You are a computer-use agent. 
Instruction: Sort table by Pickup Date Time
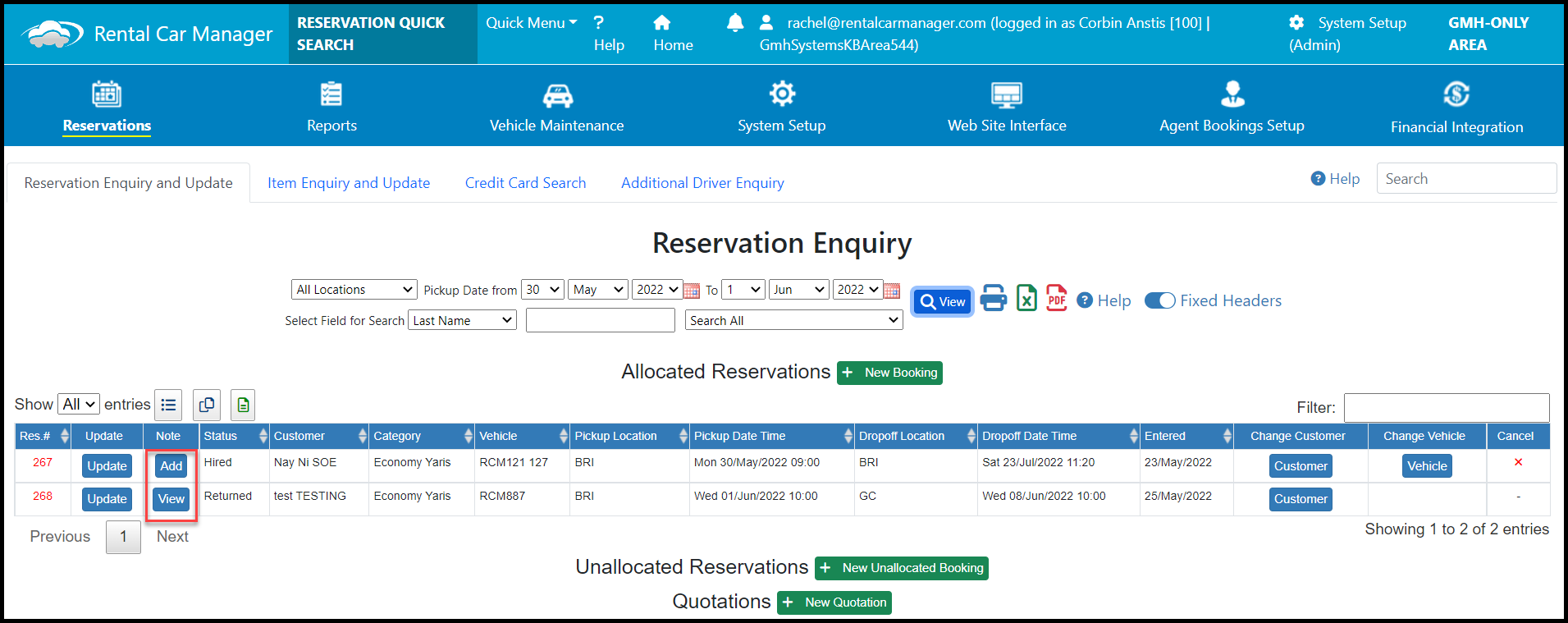point(770,436)
